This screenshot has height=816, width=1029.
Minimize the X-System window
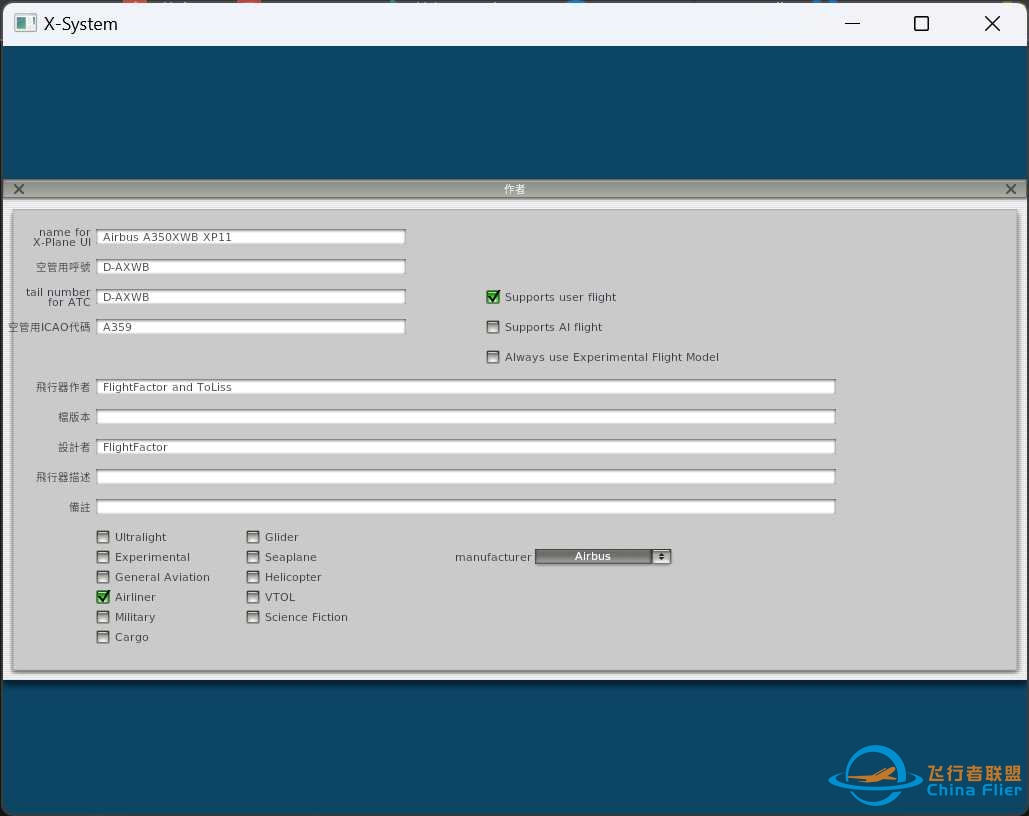[852, 24]
